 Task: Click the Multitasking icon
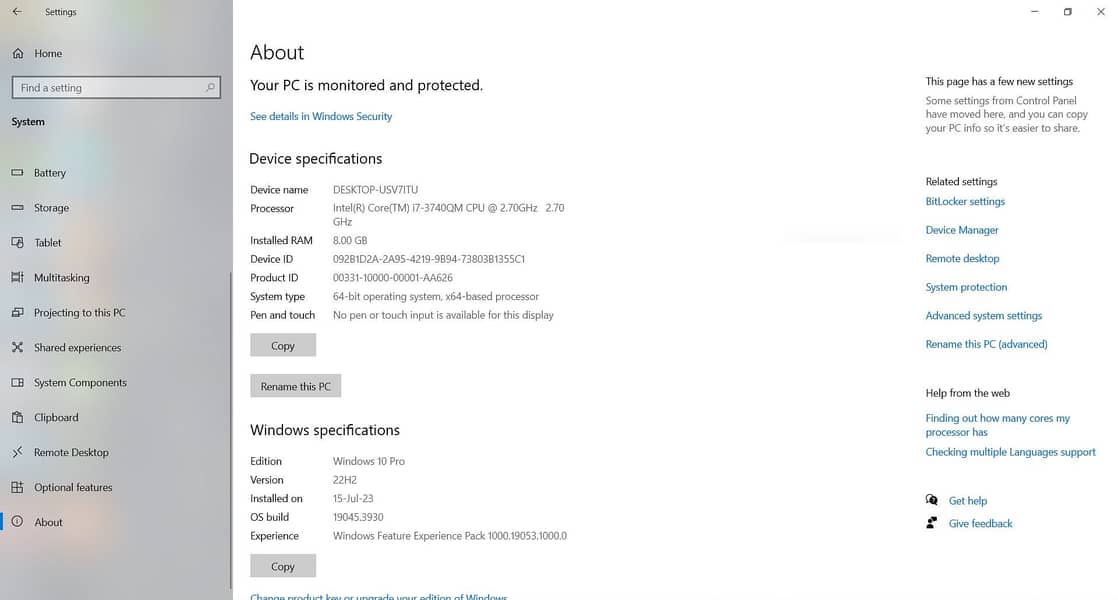click(x=18, y=277)
